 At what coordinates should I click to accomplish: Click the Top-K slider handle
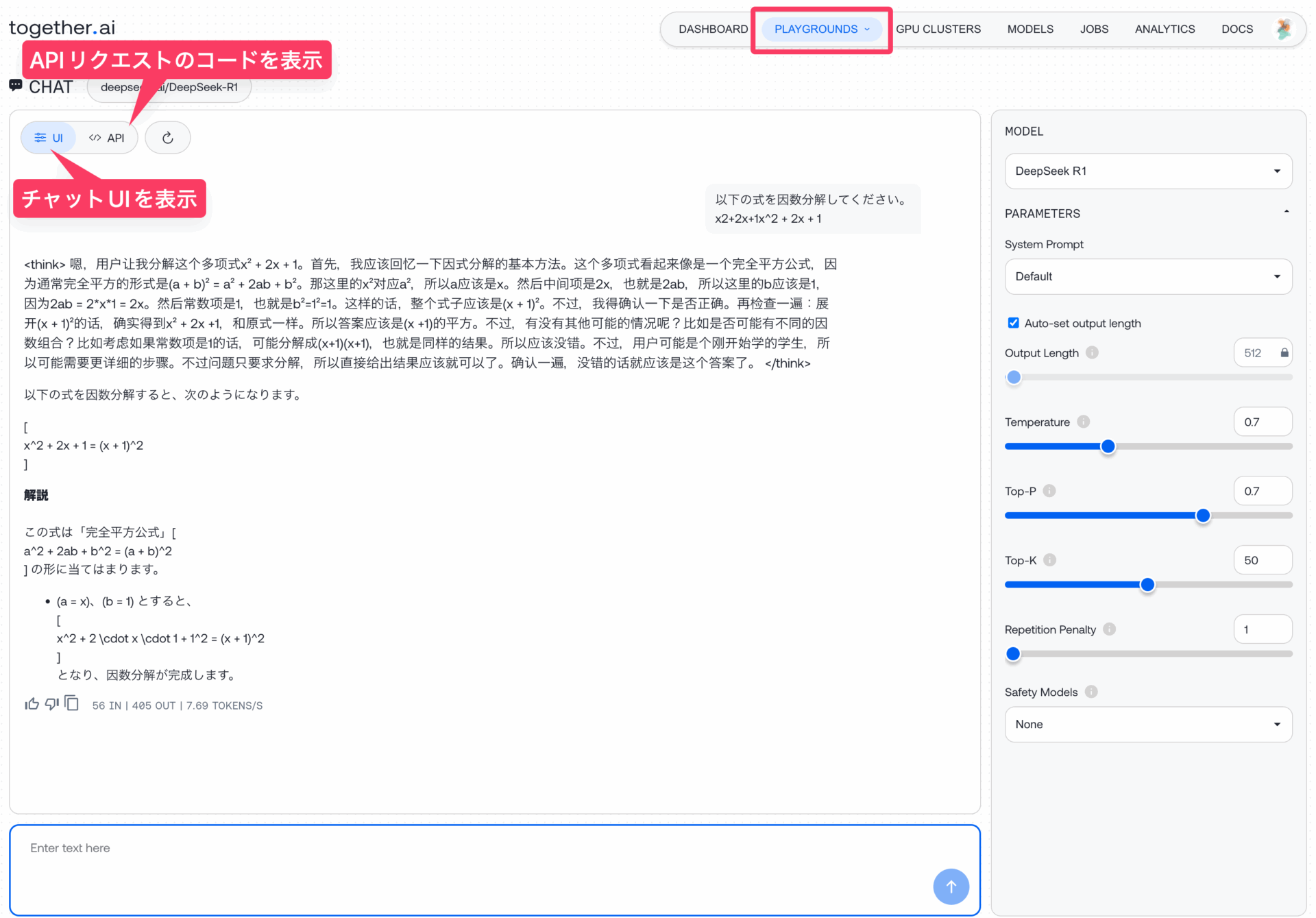click(1147, 585)
